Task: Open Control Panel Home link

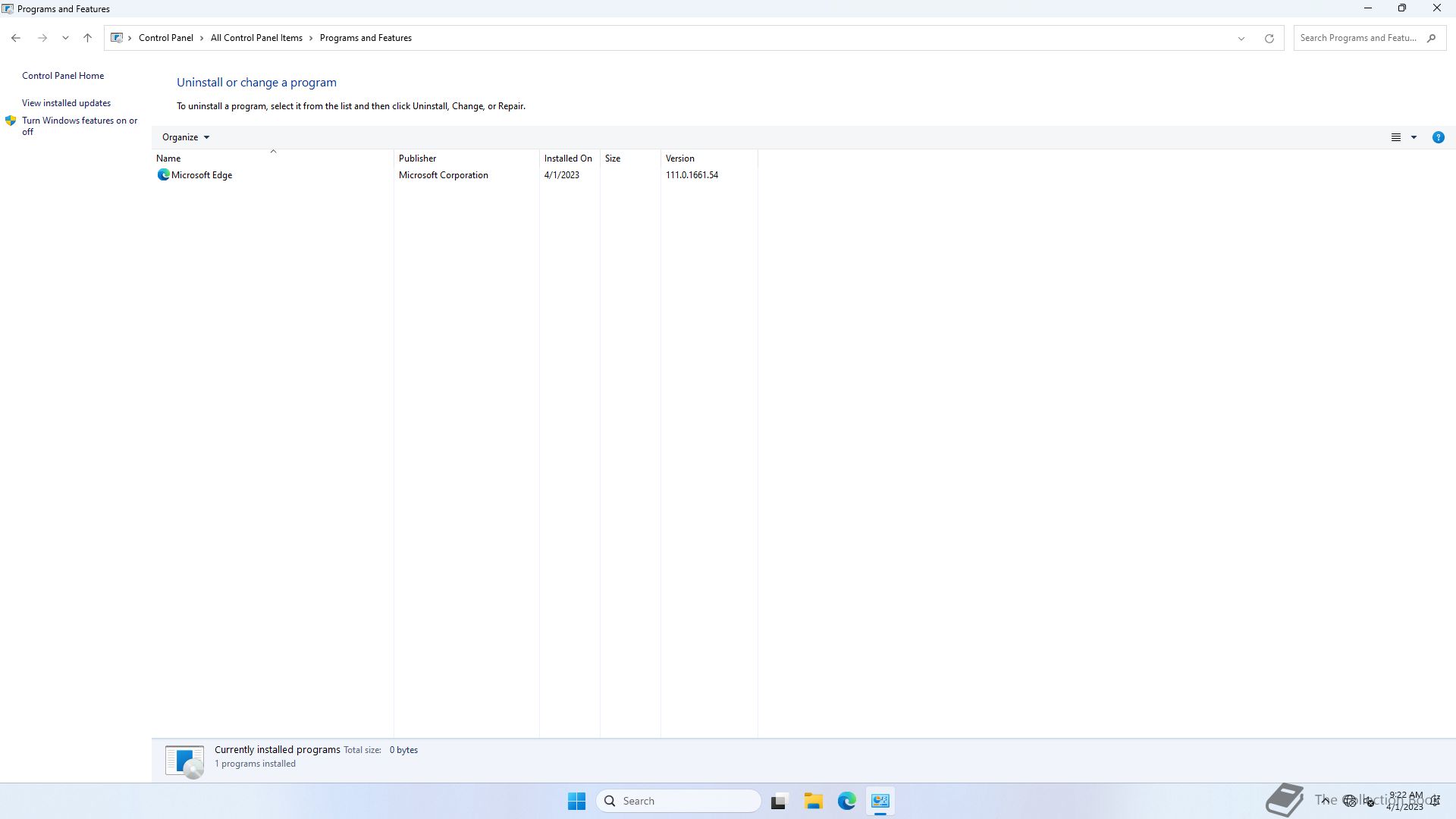Action: click(63, 76)
